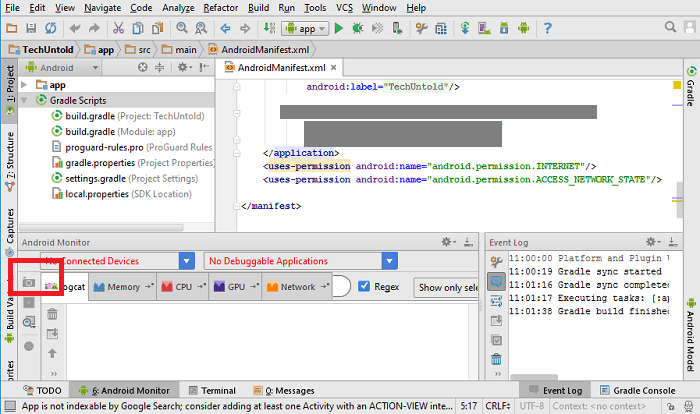Navigate Back with blue left arrow

[225, 29]
